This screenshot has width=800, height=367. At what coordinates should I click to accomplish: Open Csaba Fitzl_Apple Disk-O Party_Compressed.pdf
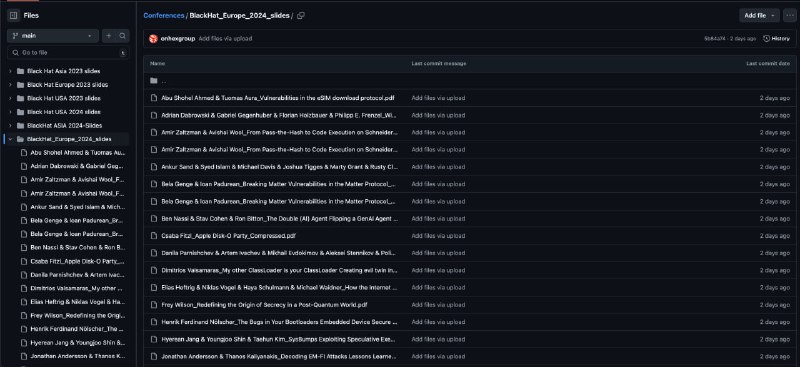pyautogui.click(x=229, y=236)
